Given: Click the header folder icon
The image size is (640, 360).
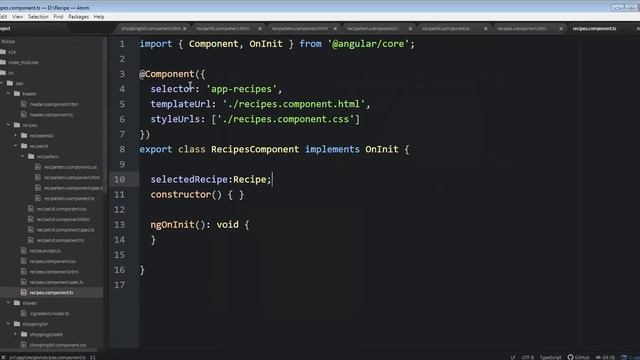Looking at the screenshot, I should [x=17, y=93].
